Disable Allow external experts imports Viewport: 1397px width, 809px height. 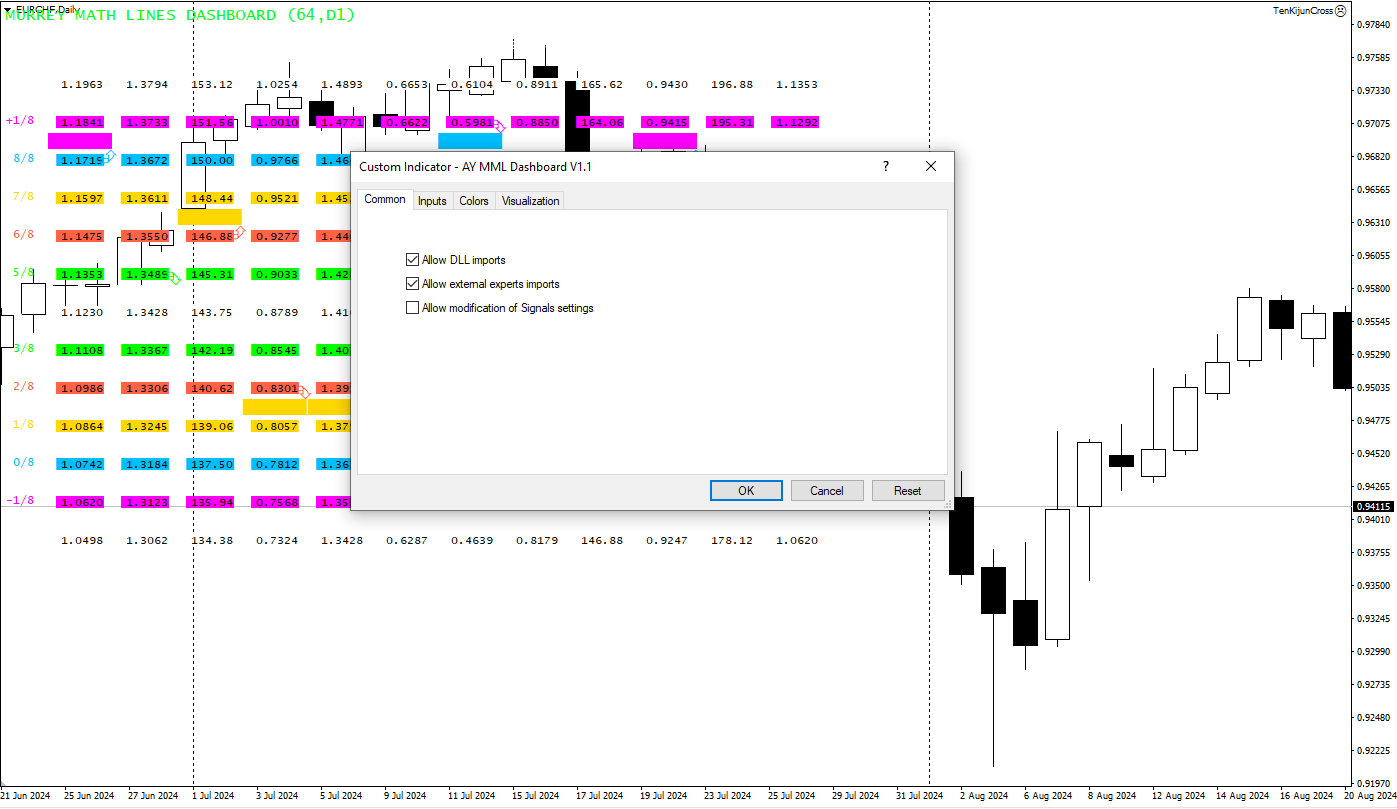[x=412, y=284]
